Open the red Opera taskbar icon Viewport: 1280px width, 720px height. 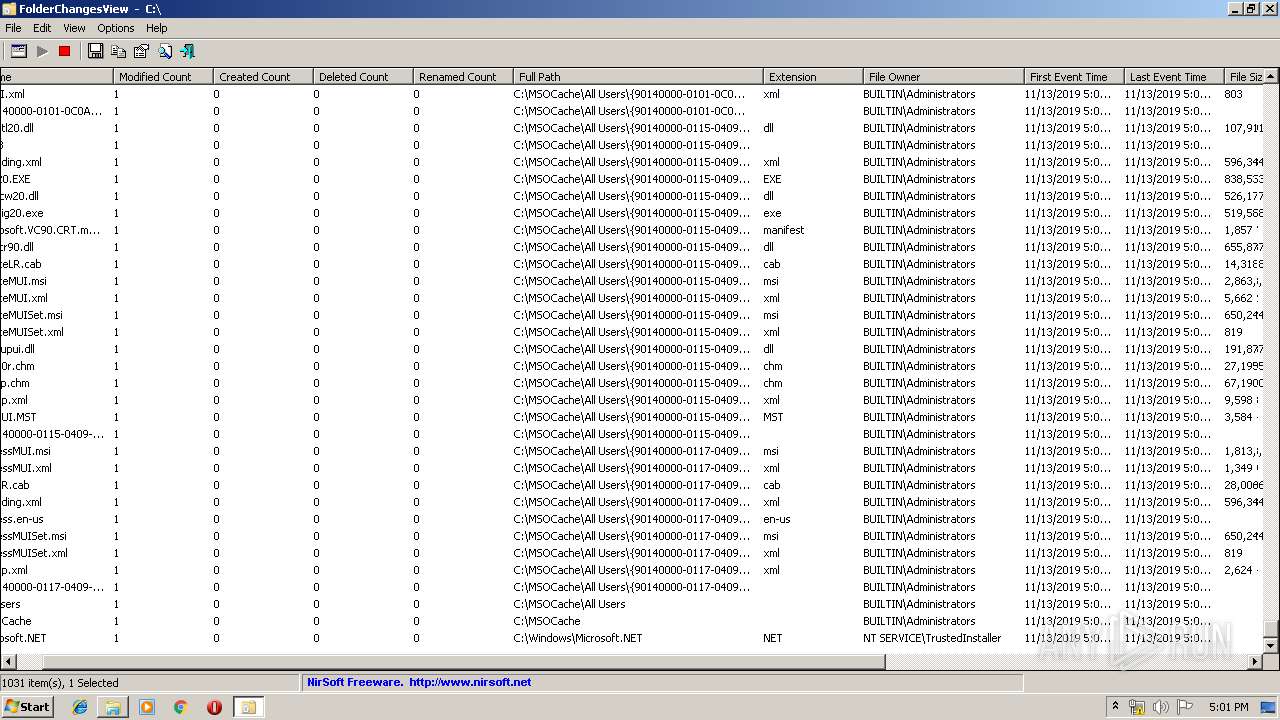(x=214, y=707)
